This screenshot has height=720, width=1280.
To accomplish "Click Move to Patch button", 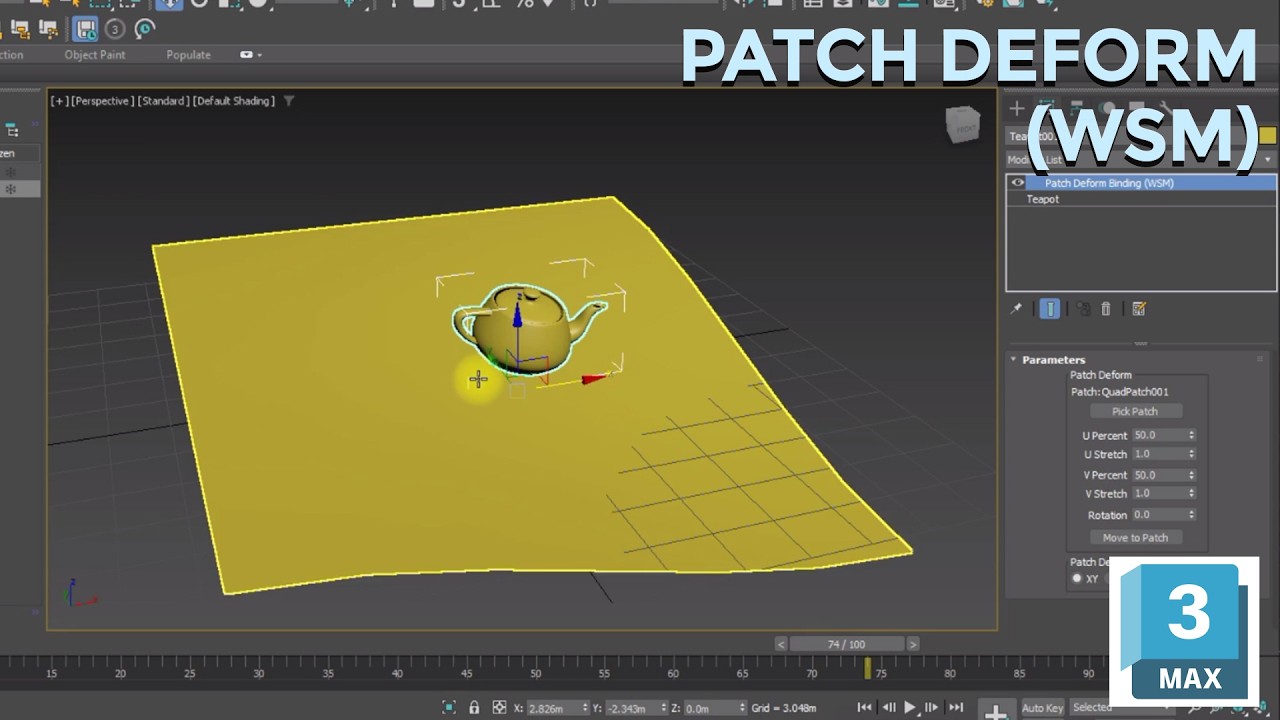I will 1135,537.
